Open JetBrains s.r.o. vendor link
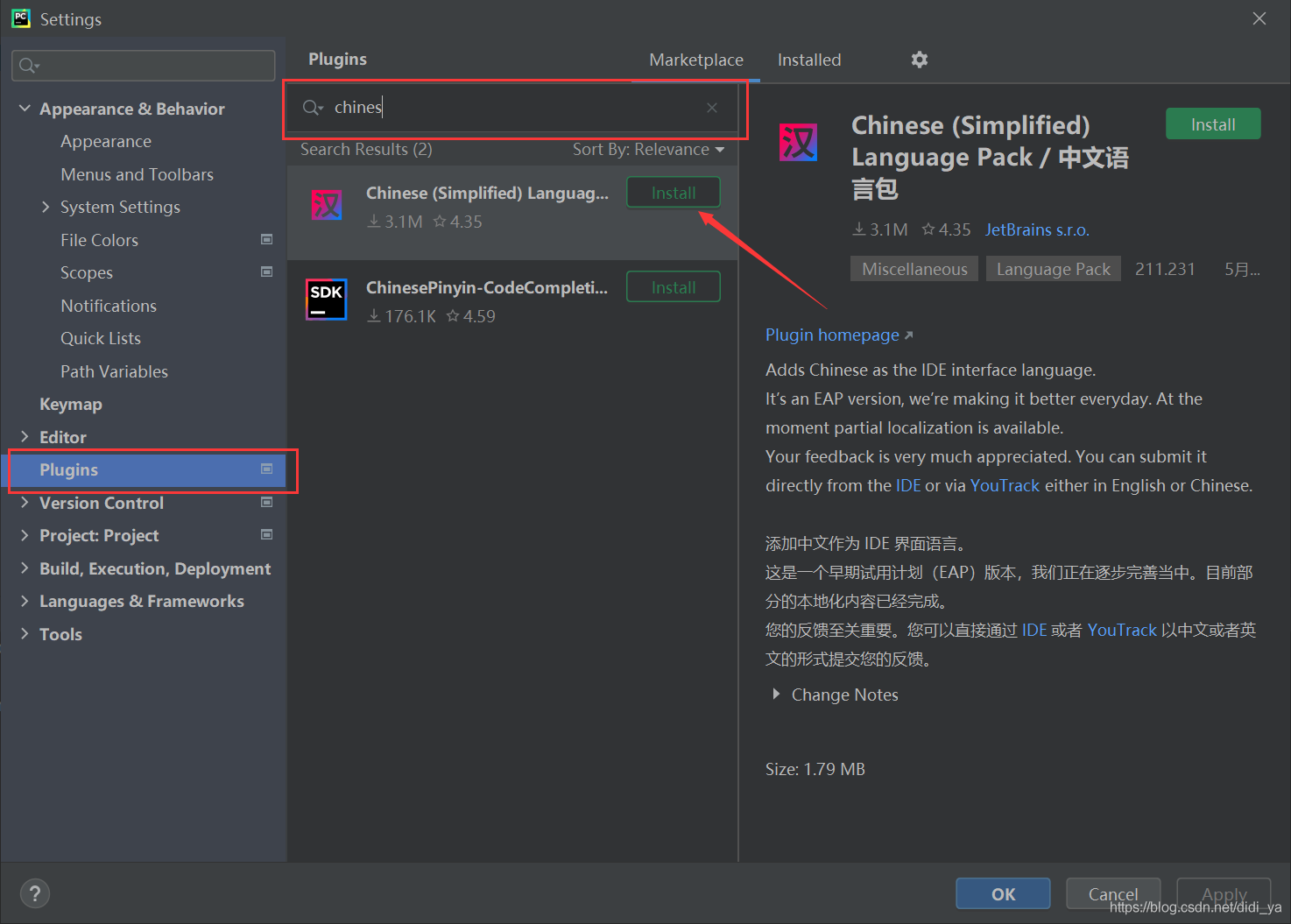The image size is (1291, 924). (x=1037, y=229)
